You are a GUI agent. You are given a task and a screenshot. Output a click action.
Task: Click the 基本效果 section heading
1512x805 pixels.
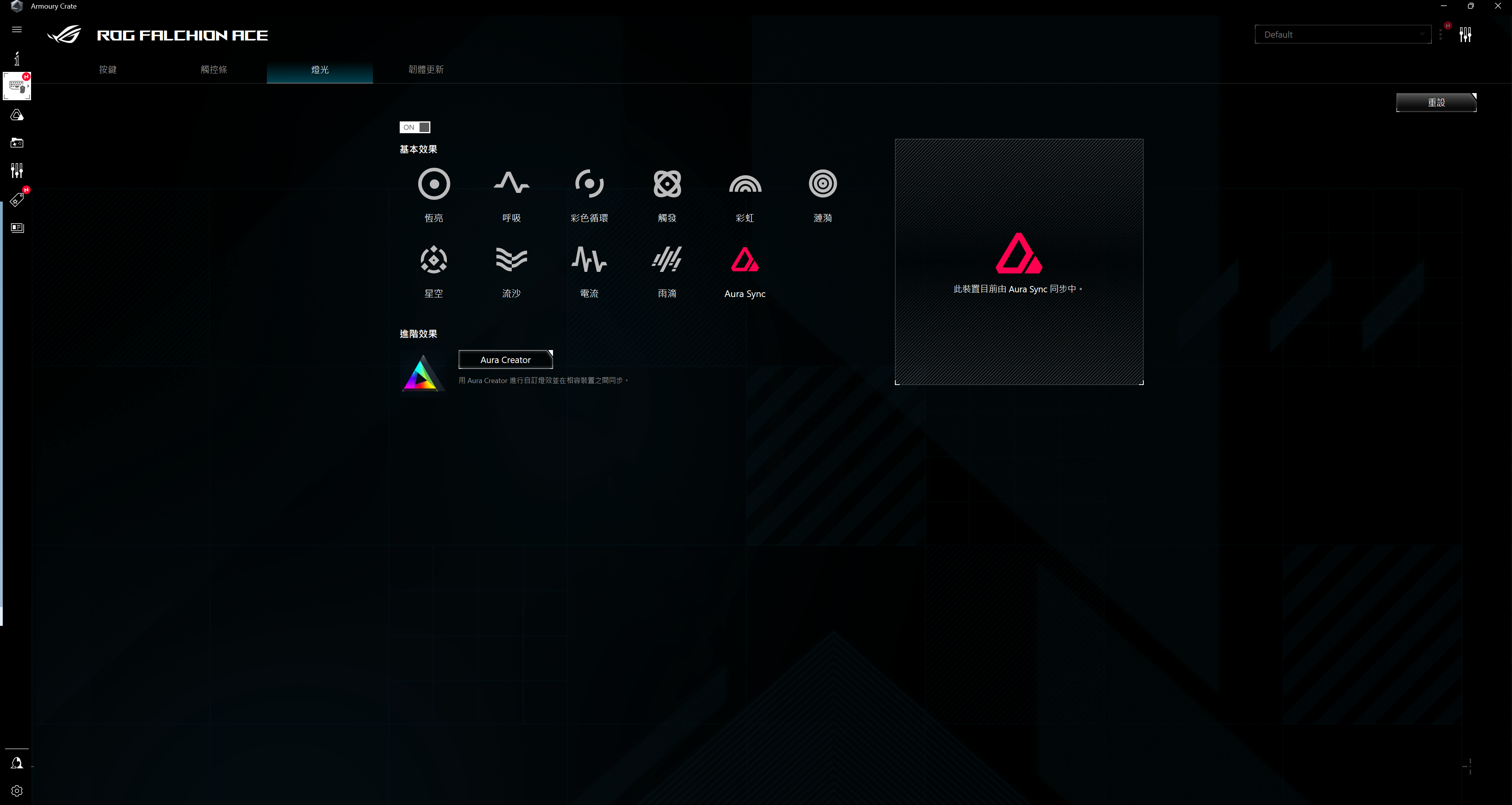point(419,150)
